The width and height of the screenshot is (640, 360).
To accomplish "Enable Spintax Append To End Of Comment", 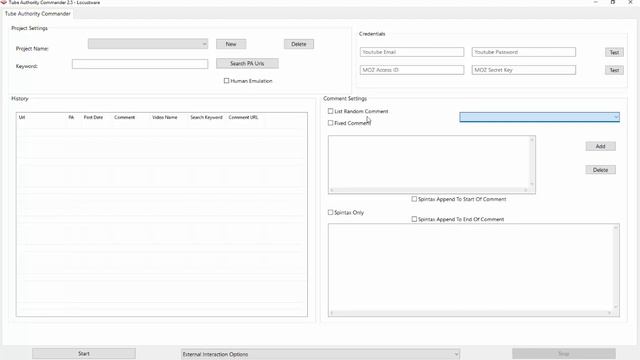I will click(x=414, y=219).
